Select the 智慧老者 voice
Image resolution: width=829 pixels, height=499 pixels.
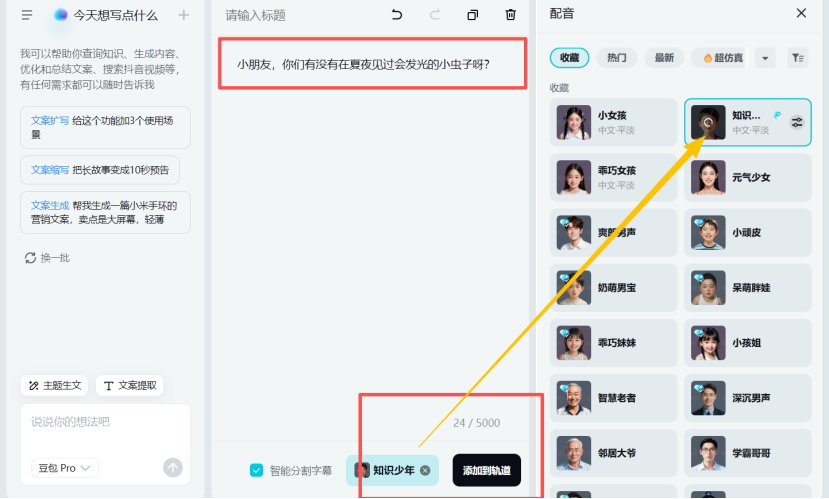(x=613, y=398)
